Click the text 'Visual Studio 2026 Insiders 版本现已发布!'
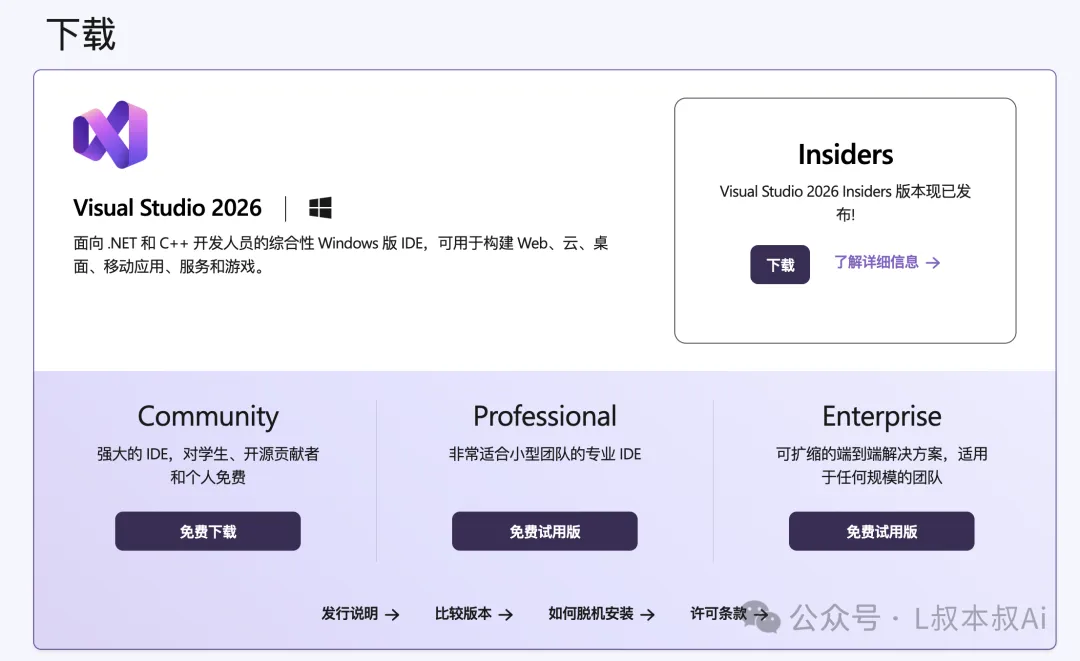The height and width of the screenshot is (661, 1080). click(845, 202)
